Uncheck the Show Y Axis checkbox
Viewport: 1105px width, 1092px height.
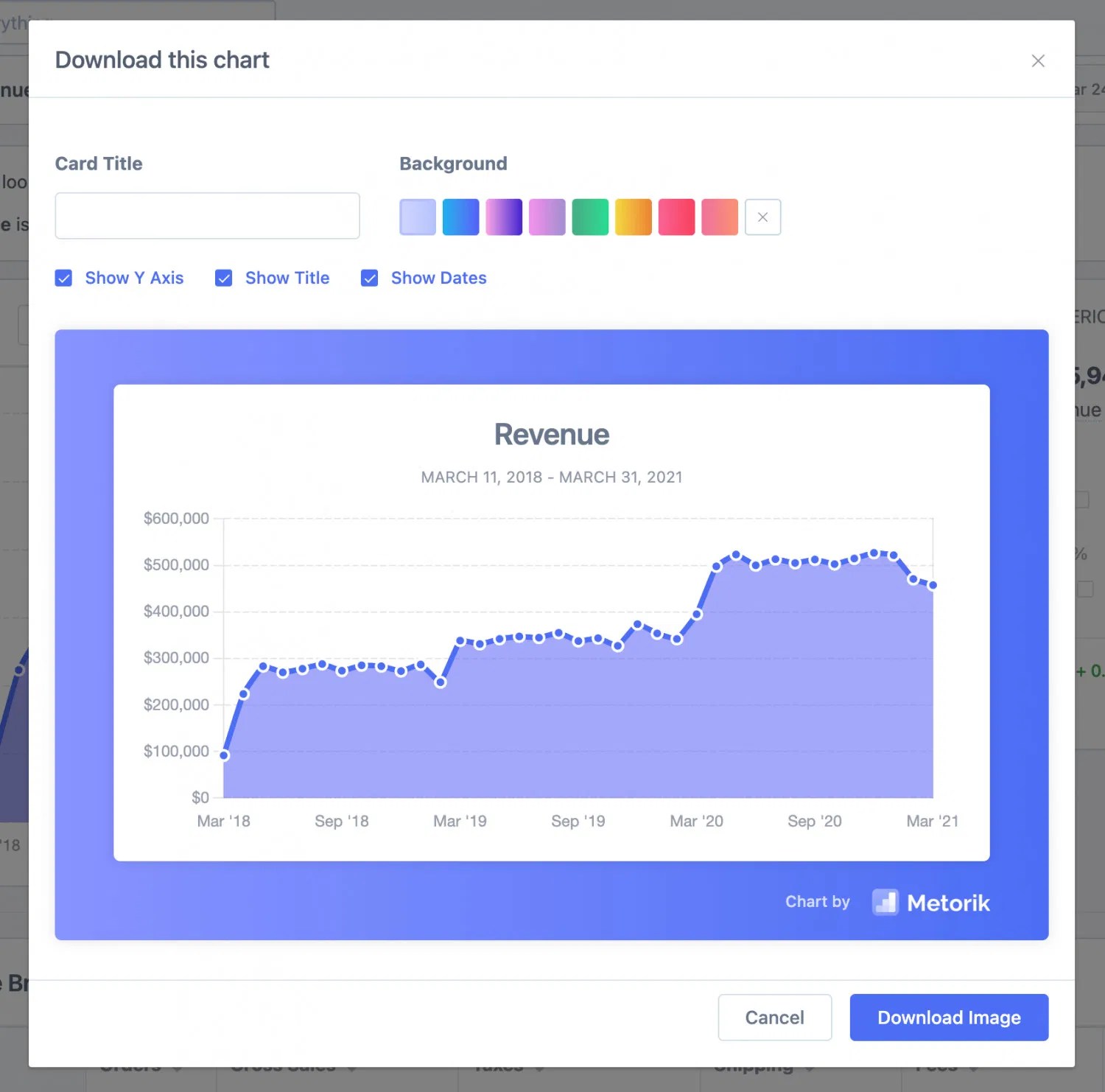pyautogui.click(x=63, y=278)
